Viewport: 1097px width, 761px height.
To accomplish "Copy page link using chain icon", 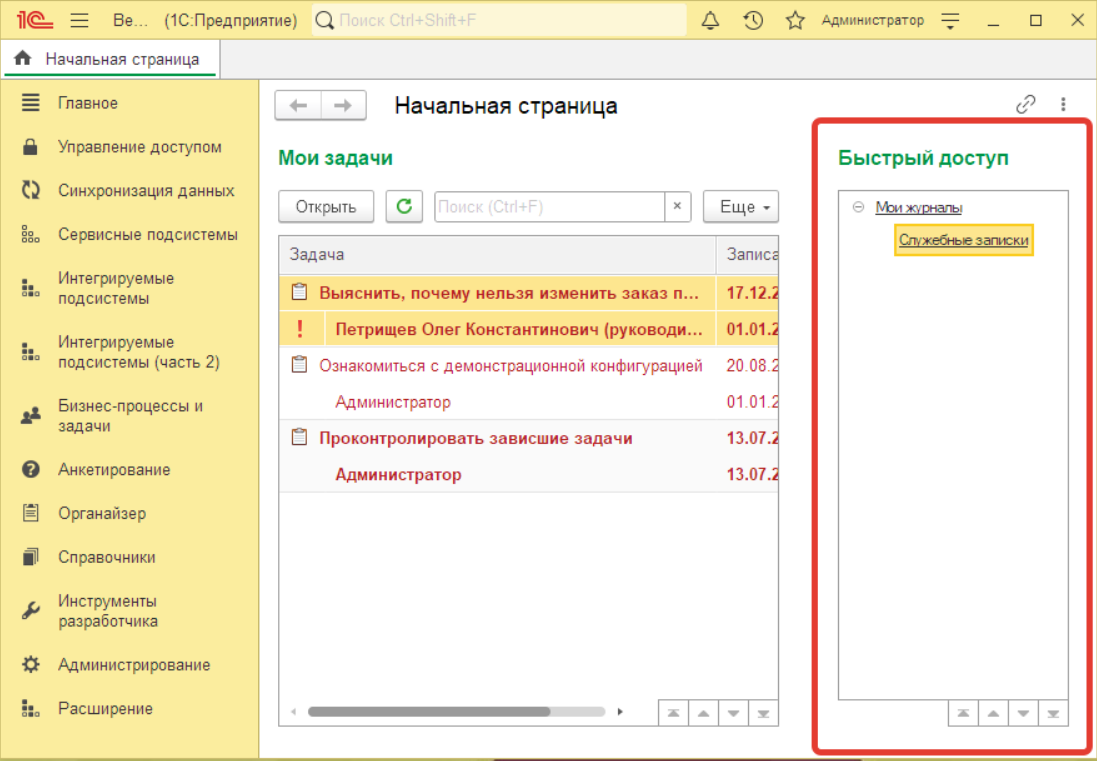I will pos(1025,104).
